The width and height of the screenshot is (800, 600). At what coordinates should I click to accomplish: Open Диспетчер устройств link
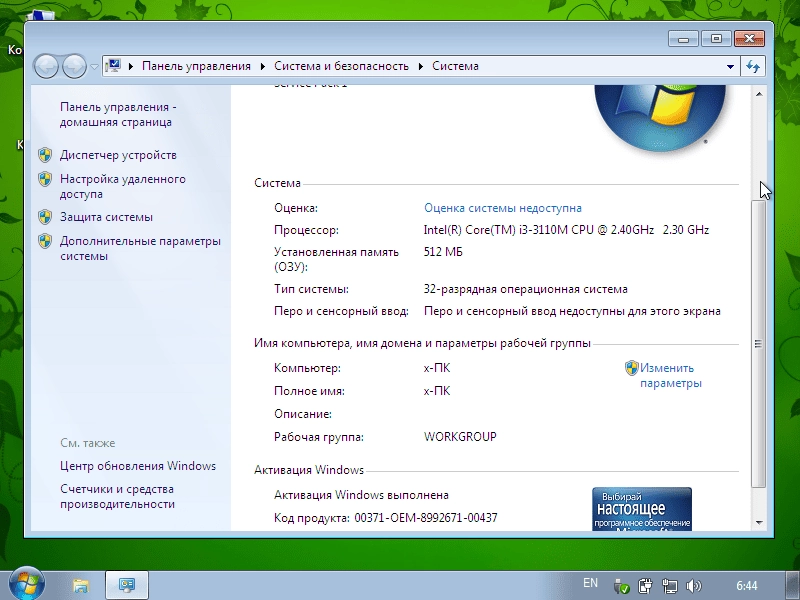point(118,155)
